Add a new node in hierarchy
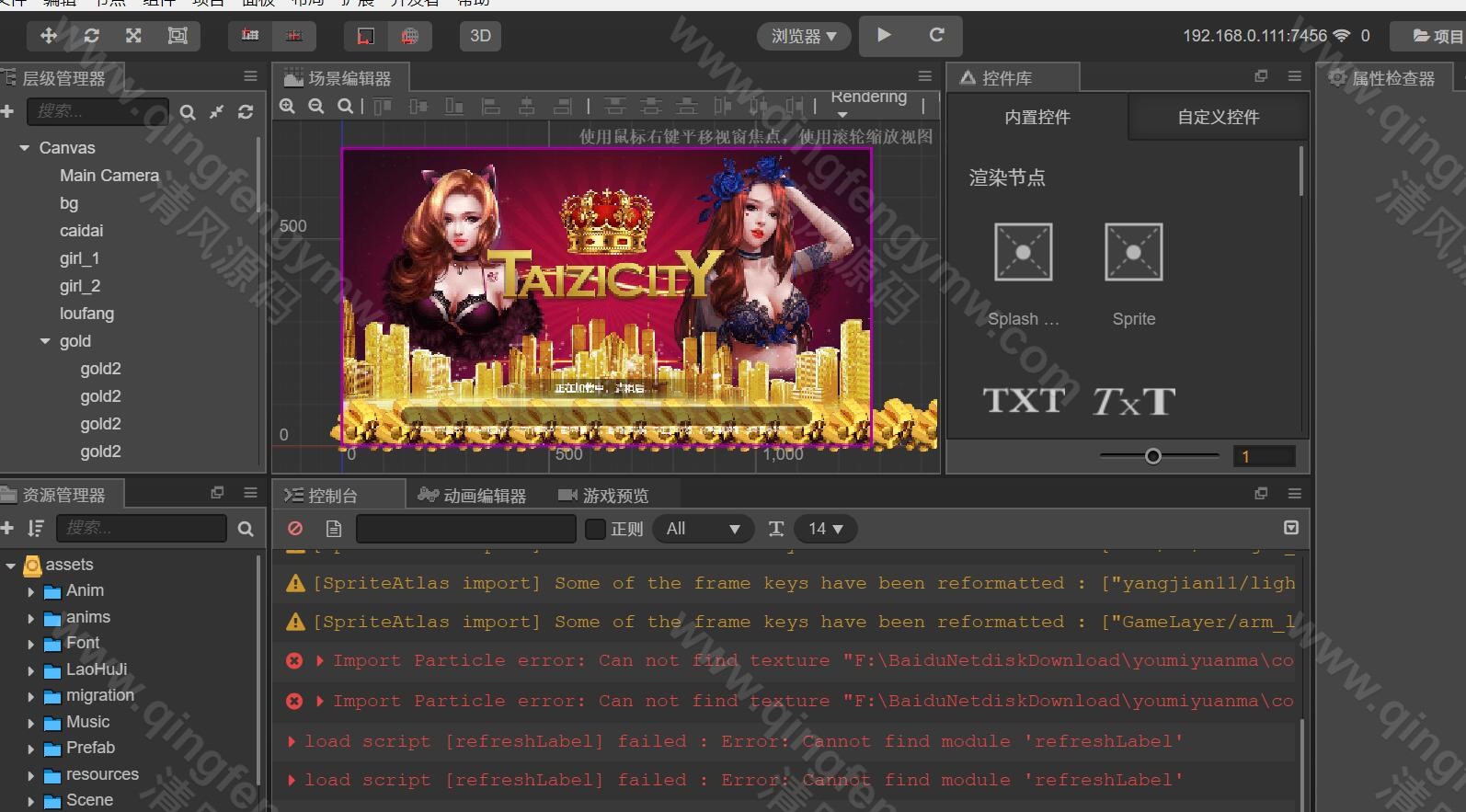 tap(7, 111)
